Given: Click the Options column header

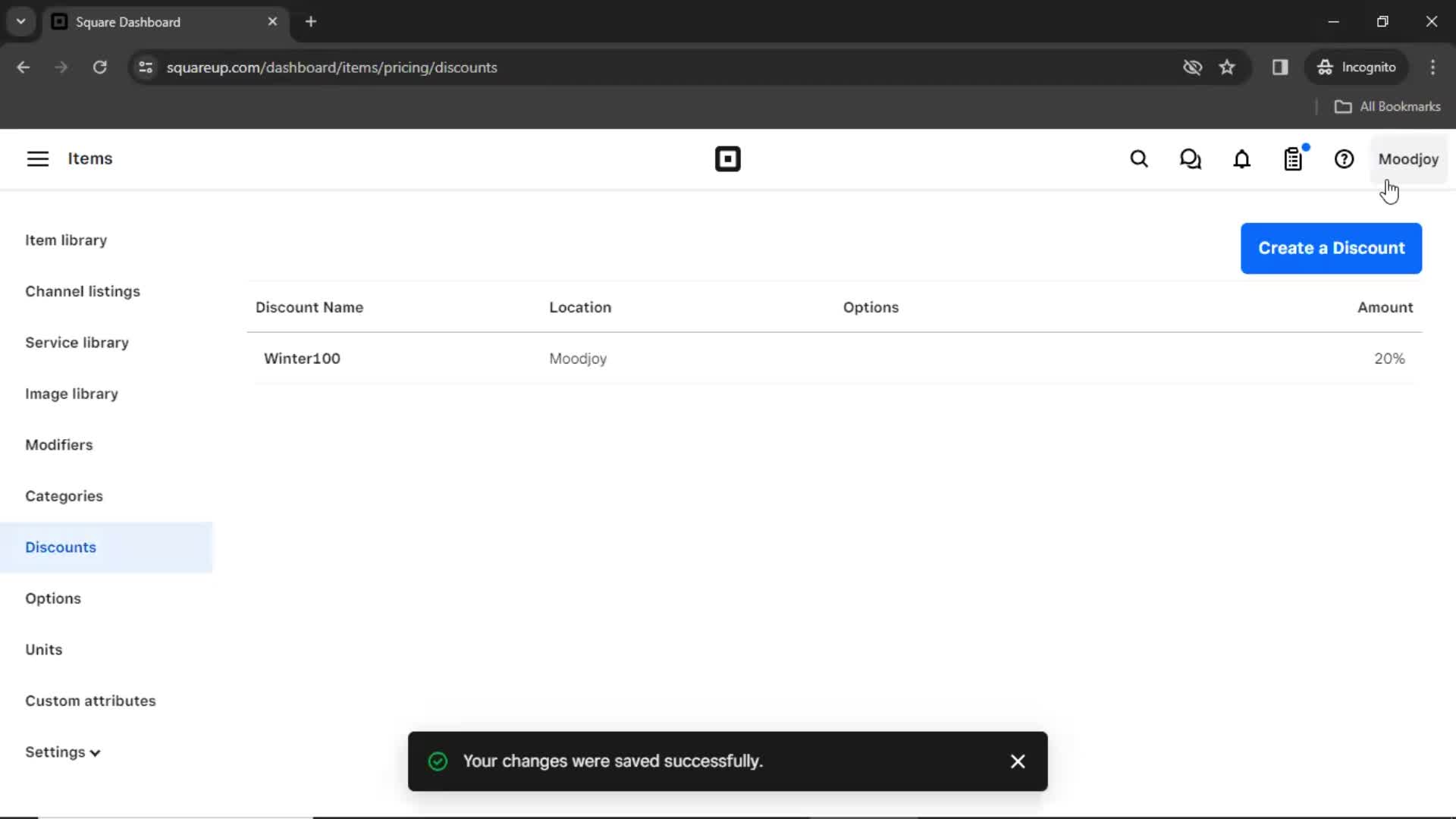Looking at the screenshot, I should (871, 307).
